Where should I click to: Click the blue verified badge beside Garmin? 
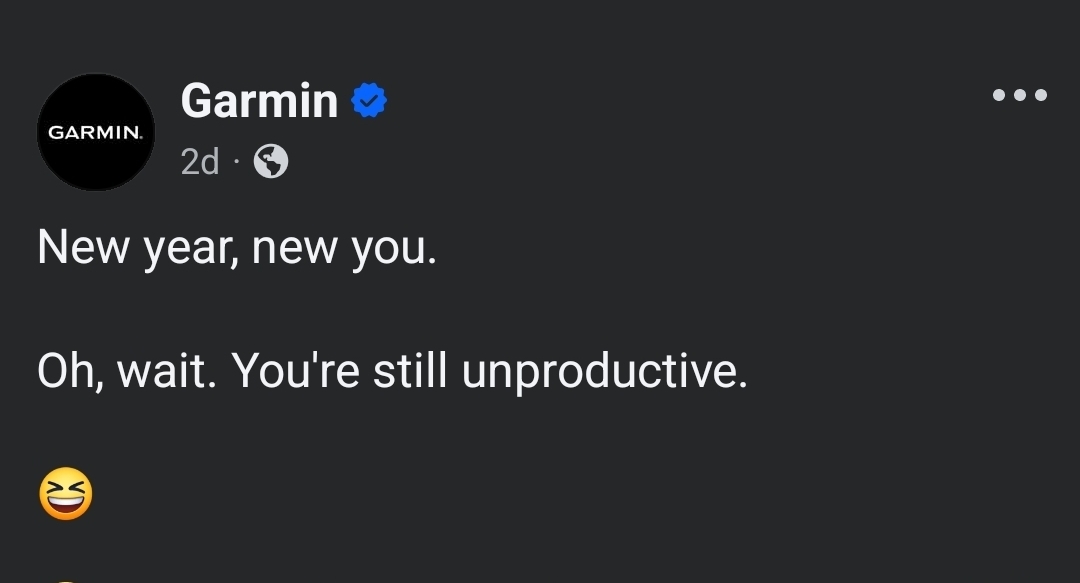pos(369,101)
